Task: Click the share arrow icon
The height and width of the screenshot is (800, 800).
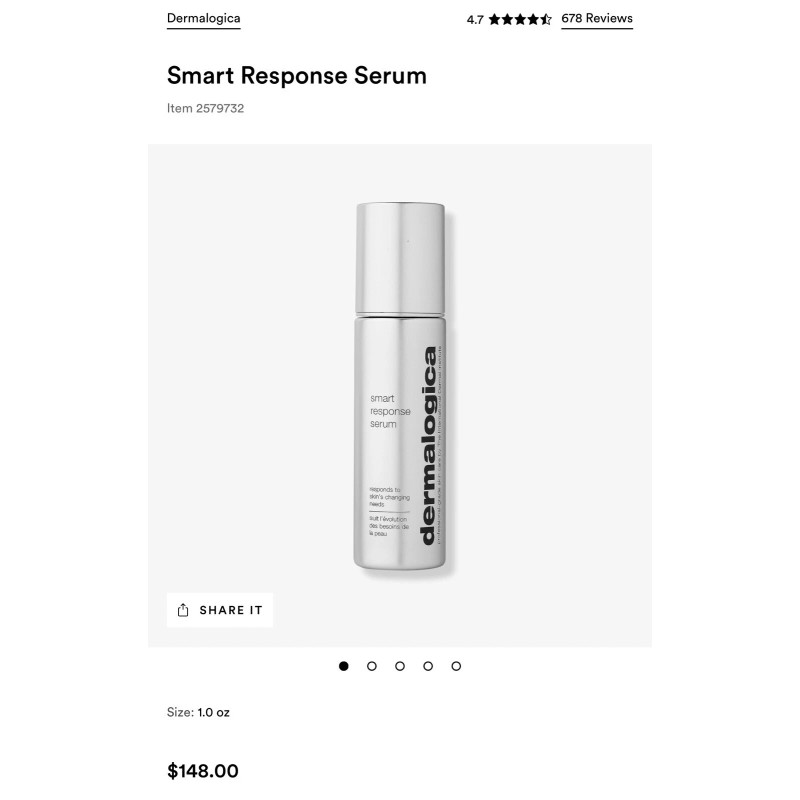Action: click(x=183, y=610)
